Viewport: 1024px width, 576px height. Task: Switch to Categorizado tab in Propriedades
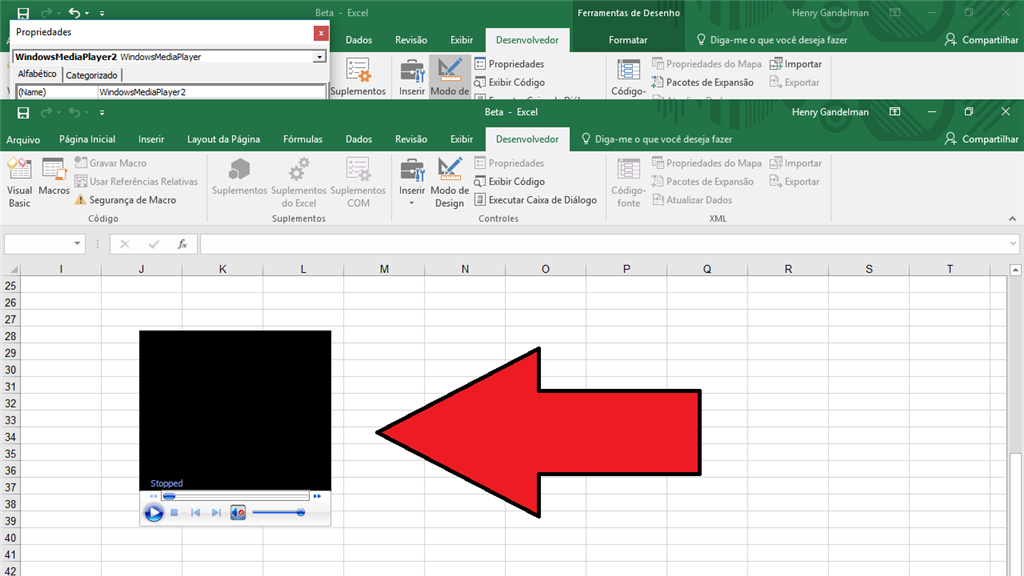pyautogui.click(x=91, y=75)
